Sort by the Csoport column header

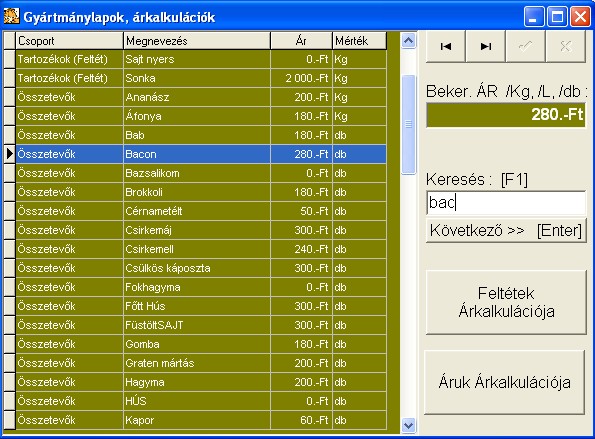tap(69, 41)
